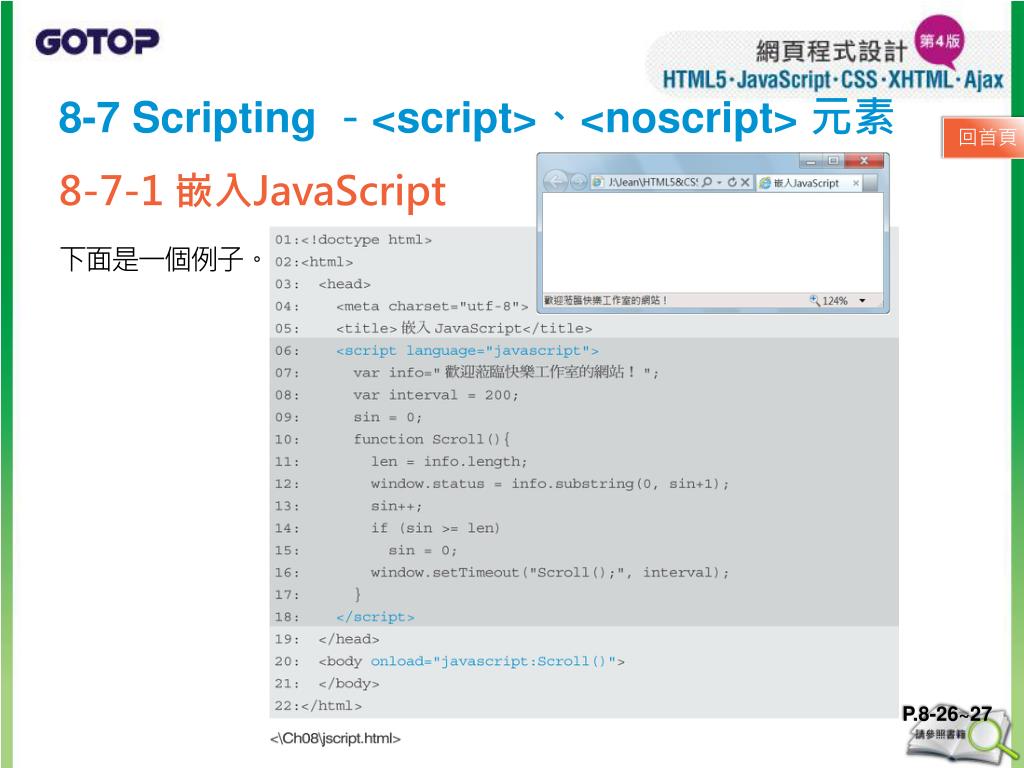Click the 124% zoom level
Viewport: 1024px width, 768px height.
tap(835, 300)
